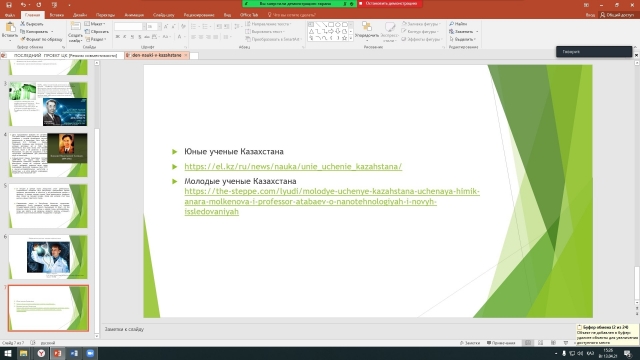The height and width of the screenshot is (360, 640).
Task: Click the Undo arrow icon
Action: click(x=23, y=5)
